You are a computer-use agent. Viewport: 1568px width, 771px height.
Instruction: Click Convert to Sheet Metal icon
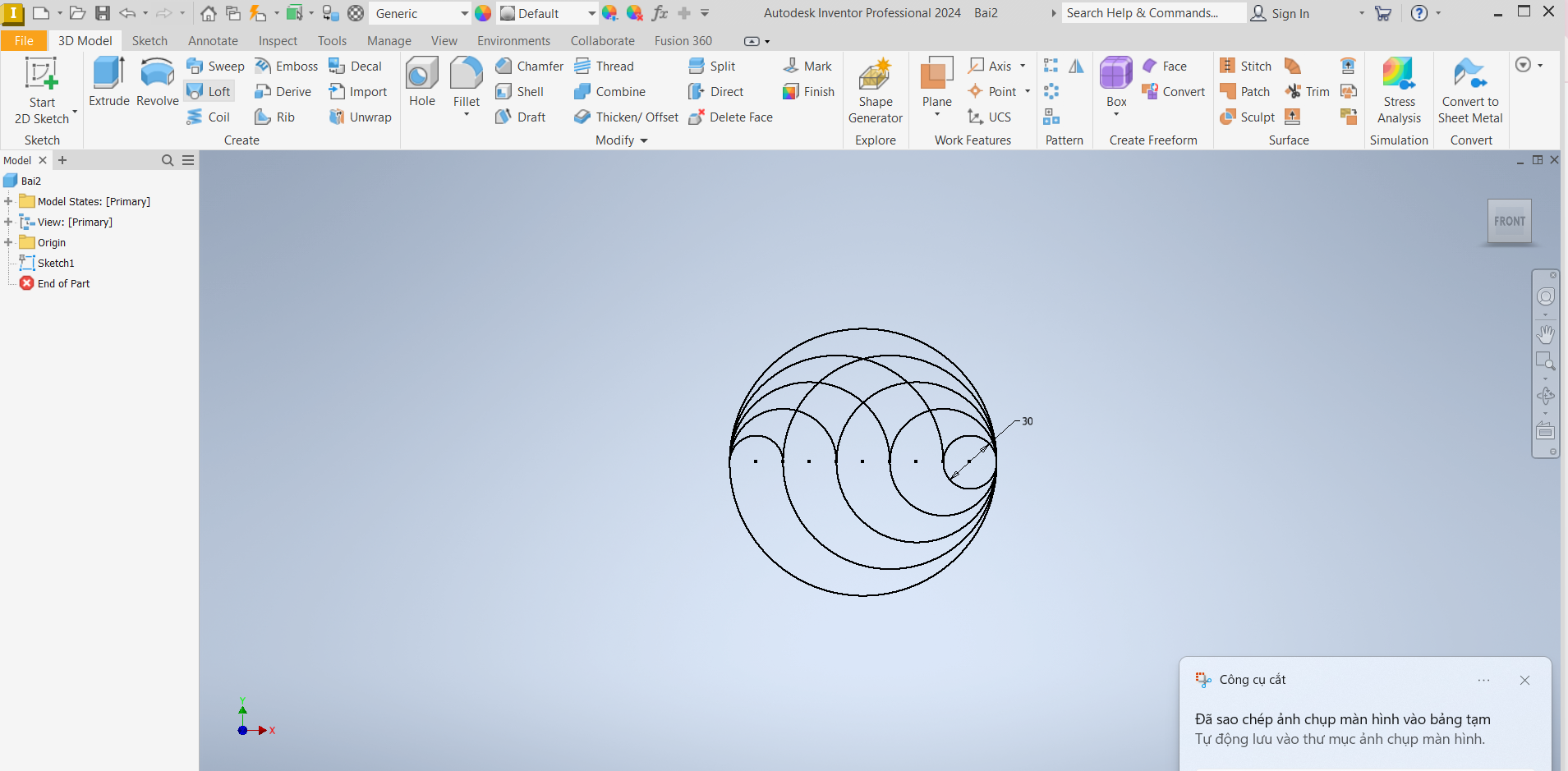point(1469,90)
